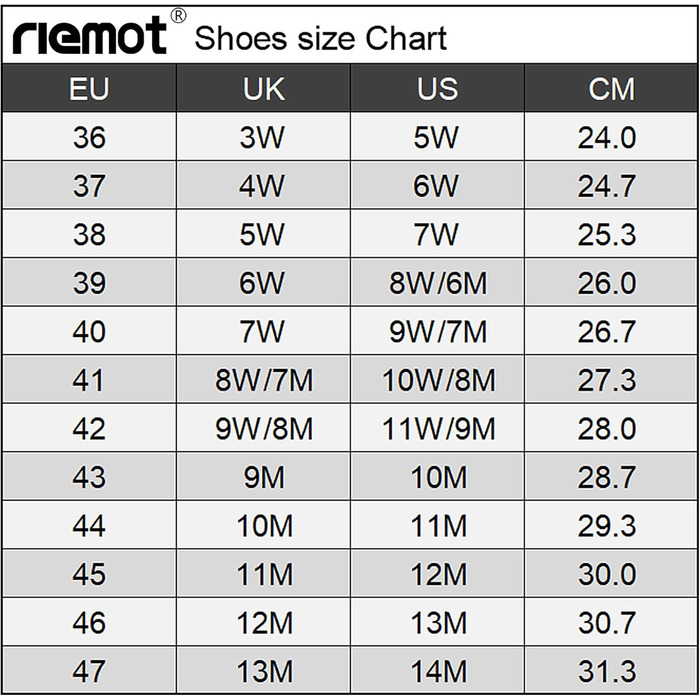Viewport: 700px width, 700px height.
Task: Select the UK 3W cell
Action: [263, 137]
